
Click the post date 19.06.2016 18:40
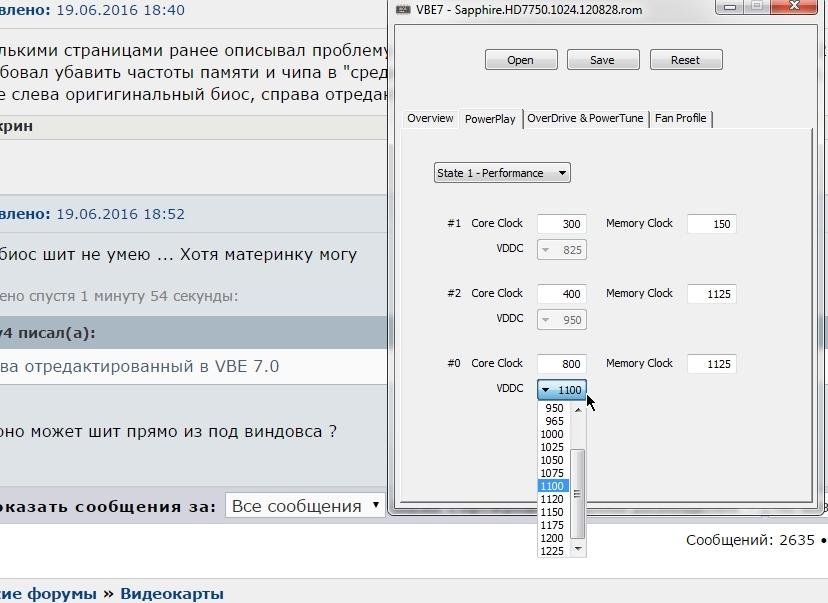point(120,10)
